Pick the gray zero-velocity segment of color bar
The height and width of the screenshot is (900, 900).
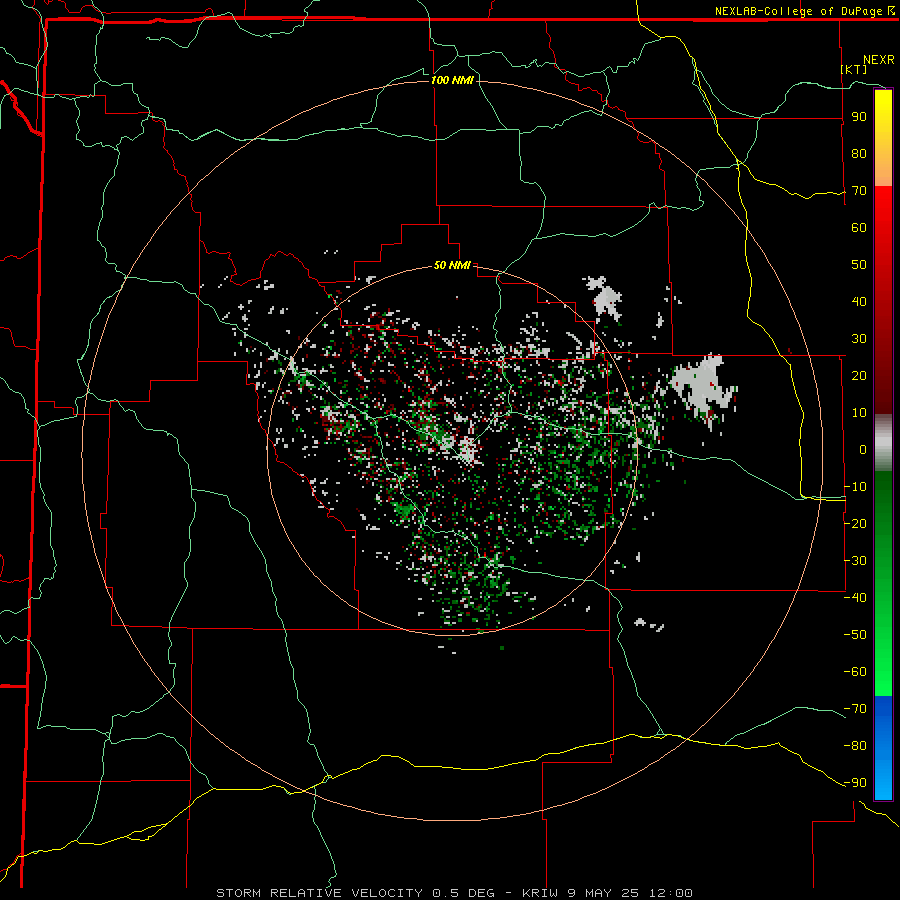tap(883, 443)
